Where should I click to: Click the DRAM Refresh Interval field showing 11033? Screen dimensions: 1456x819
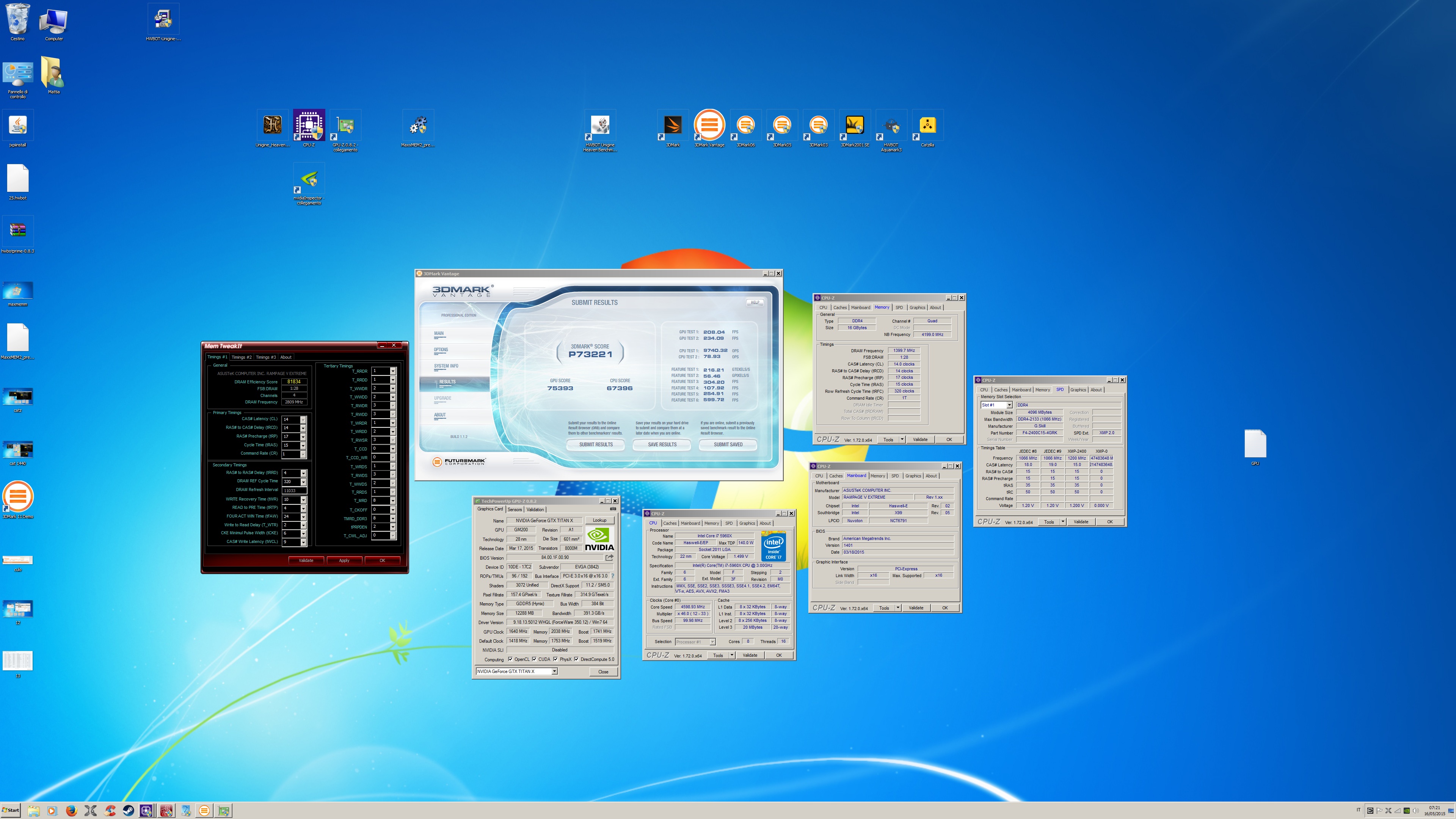point(294,490)
